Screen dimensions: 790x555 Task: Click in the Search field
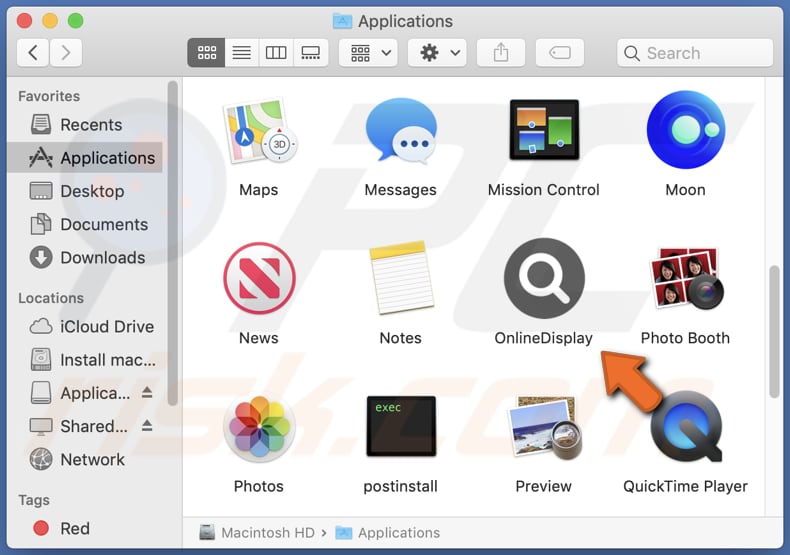click(695, 53)
